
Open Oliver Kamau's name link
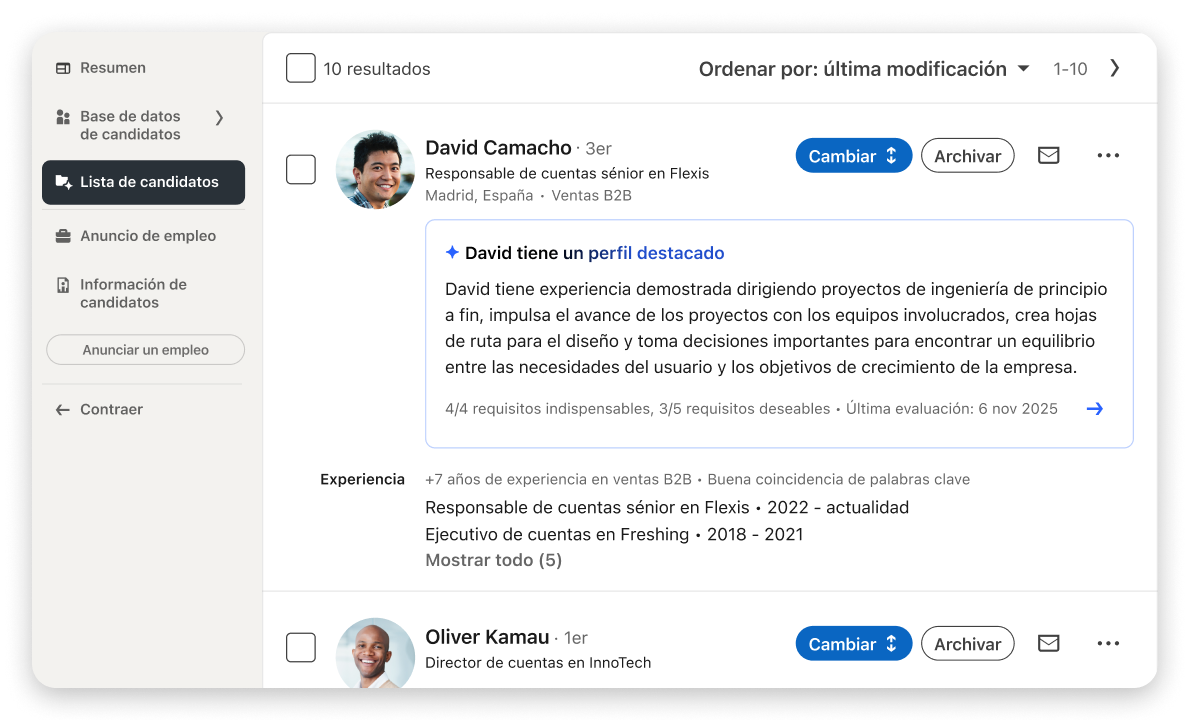pos(487,637)
